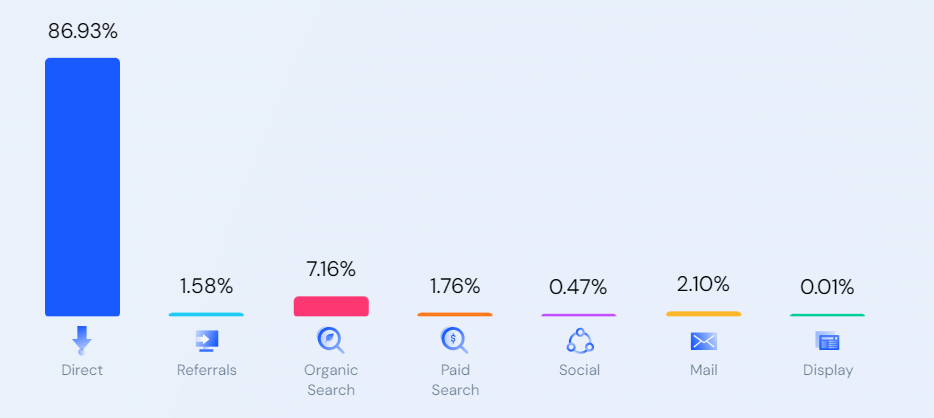Click the pink Organic Search bar
934x418 pixels.
331,306
